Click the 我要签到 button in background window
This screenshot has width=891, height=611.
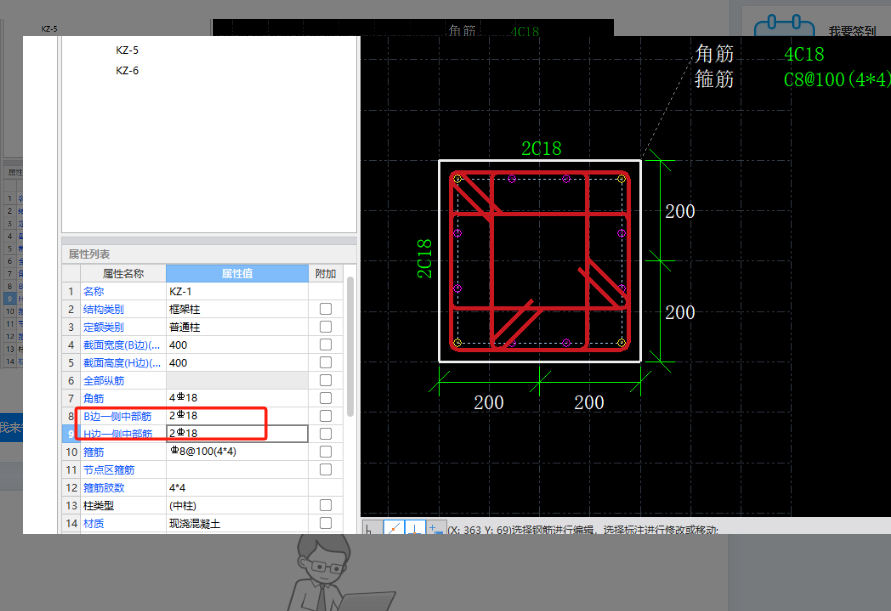[x=852, y=31]
